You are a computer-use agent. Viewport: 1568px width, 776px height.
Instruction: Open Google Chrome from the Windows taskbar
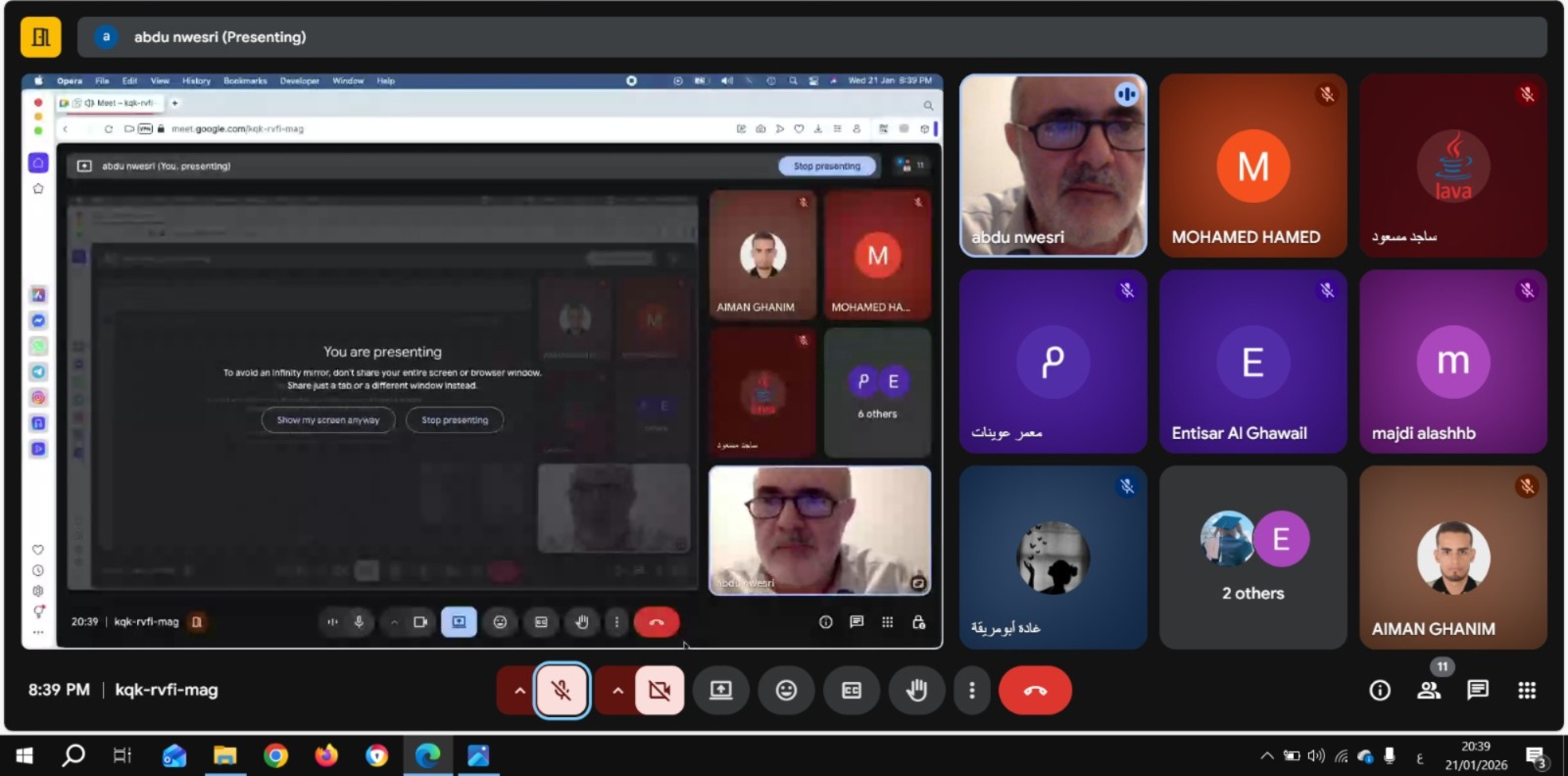[x=275, y=755]
